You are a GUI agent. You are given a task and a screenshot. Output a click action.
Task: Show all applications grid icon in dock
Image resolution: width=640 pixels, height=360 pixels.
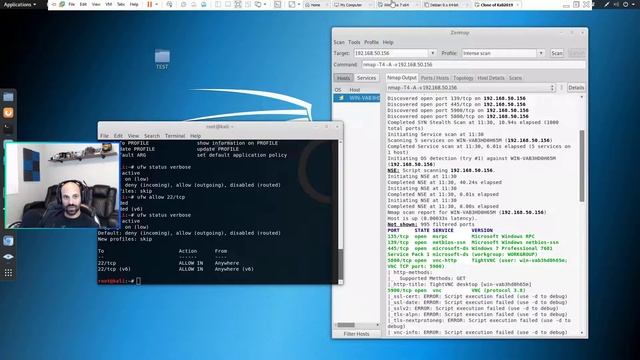(8, 273)
